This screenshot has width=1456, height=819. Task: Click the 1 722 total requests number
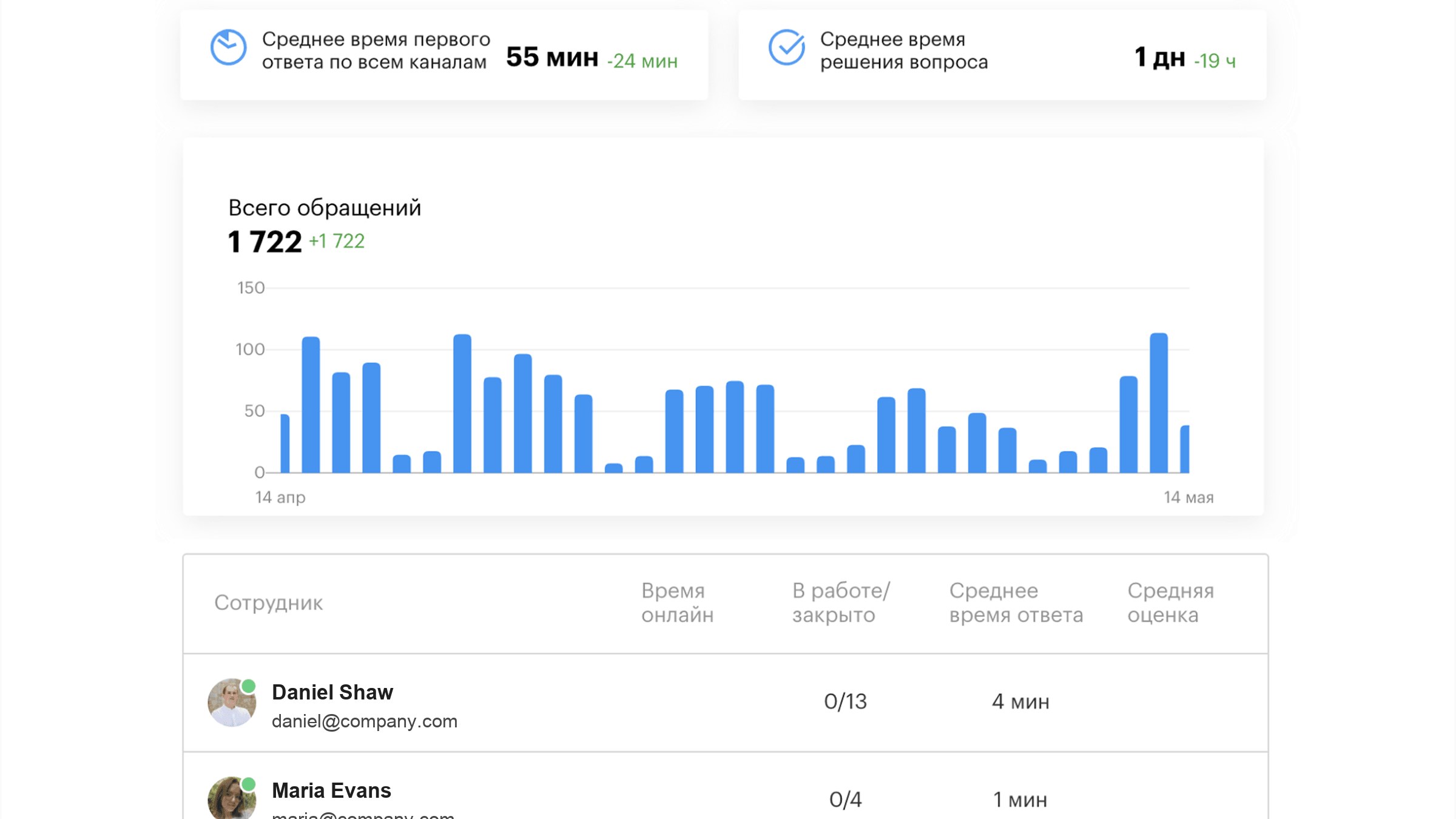click(265, 242)
